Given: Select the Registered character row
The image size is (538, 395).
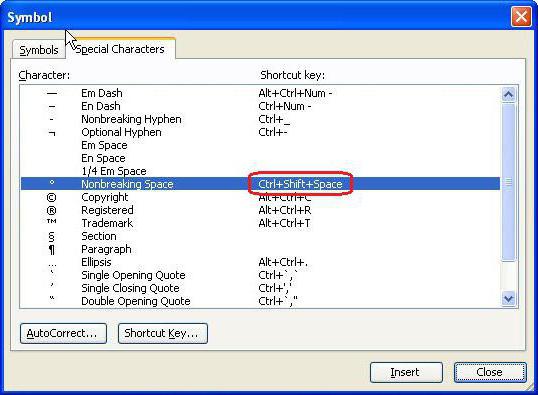Looking at the screenshot, I should pos(260,210).
